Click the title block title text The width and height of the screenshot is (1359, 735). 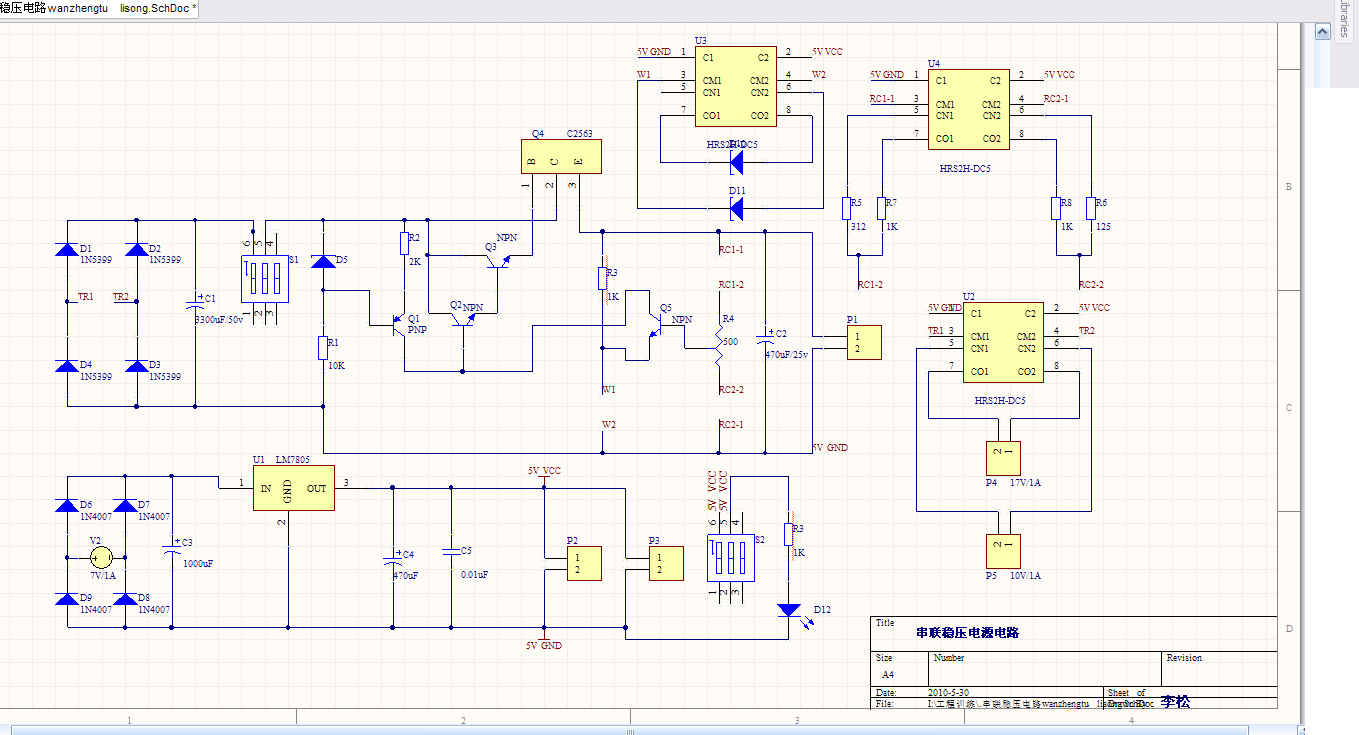point(967,633)
